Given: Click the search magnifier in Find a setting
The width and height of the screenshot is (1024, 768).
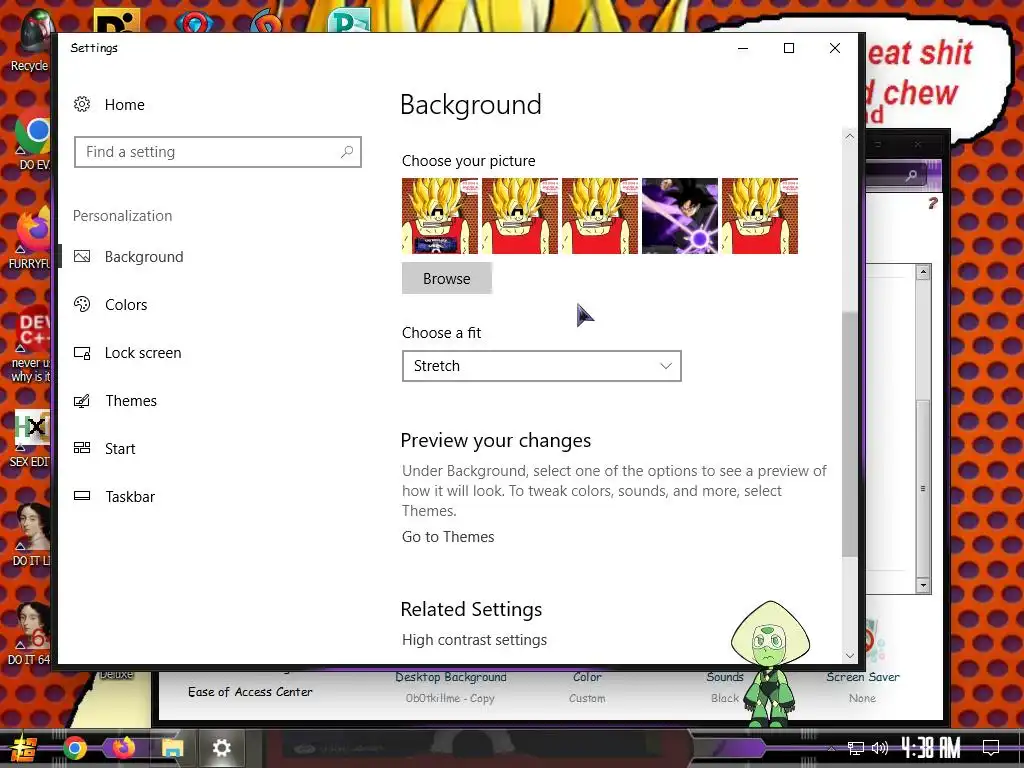Looking at the screenshot, I should click(347, 152).
